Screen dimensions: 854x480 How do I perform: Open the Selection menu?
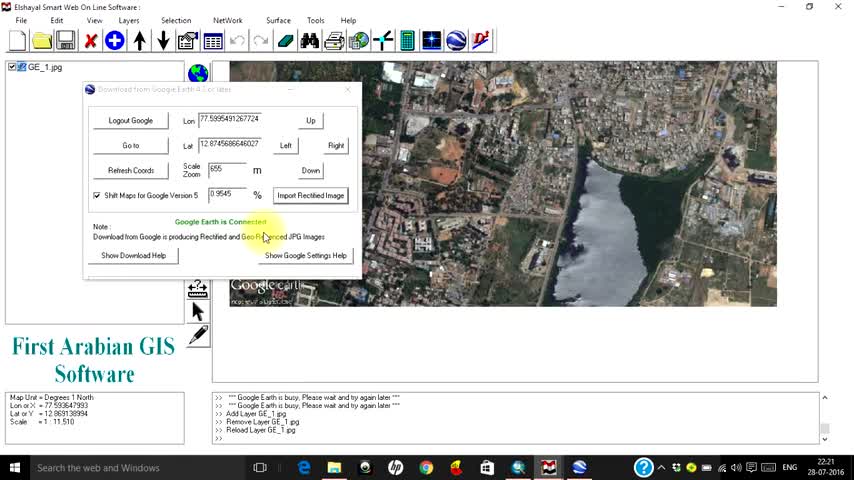coord(176,20)
